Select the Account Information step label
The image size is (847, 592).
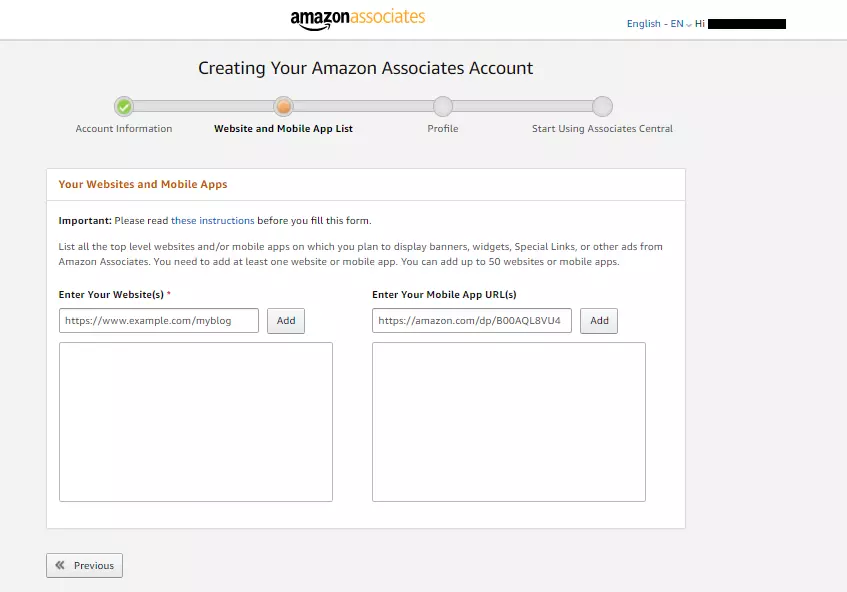pyautogui.click(x=124, y=129)
